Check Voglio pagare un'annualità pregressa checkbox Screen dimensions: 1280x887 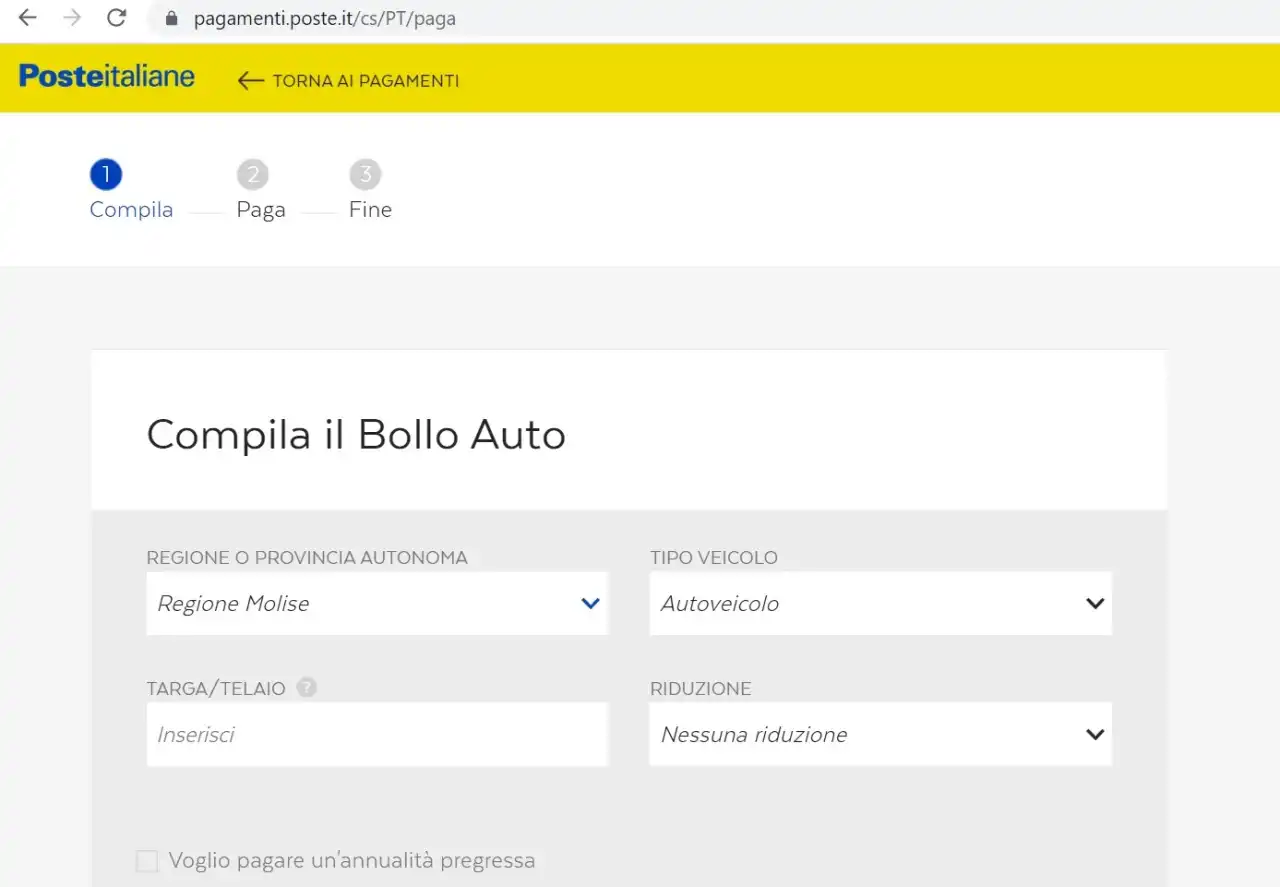tap(147, 861)
